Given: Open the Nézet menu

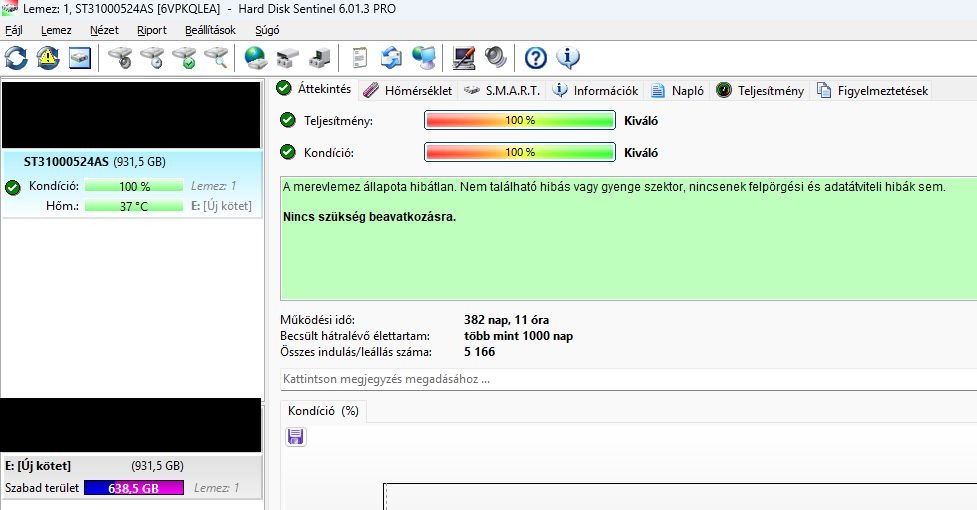Looking at the screenshot, I should pyautogui.click(x=104, y=30).
